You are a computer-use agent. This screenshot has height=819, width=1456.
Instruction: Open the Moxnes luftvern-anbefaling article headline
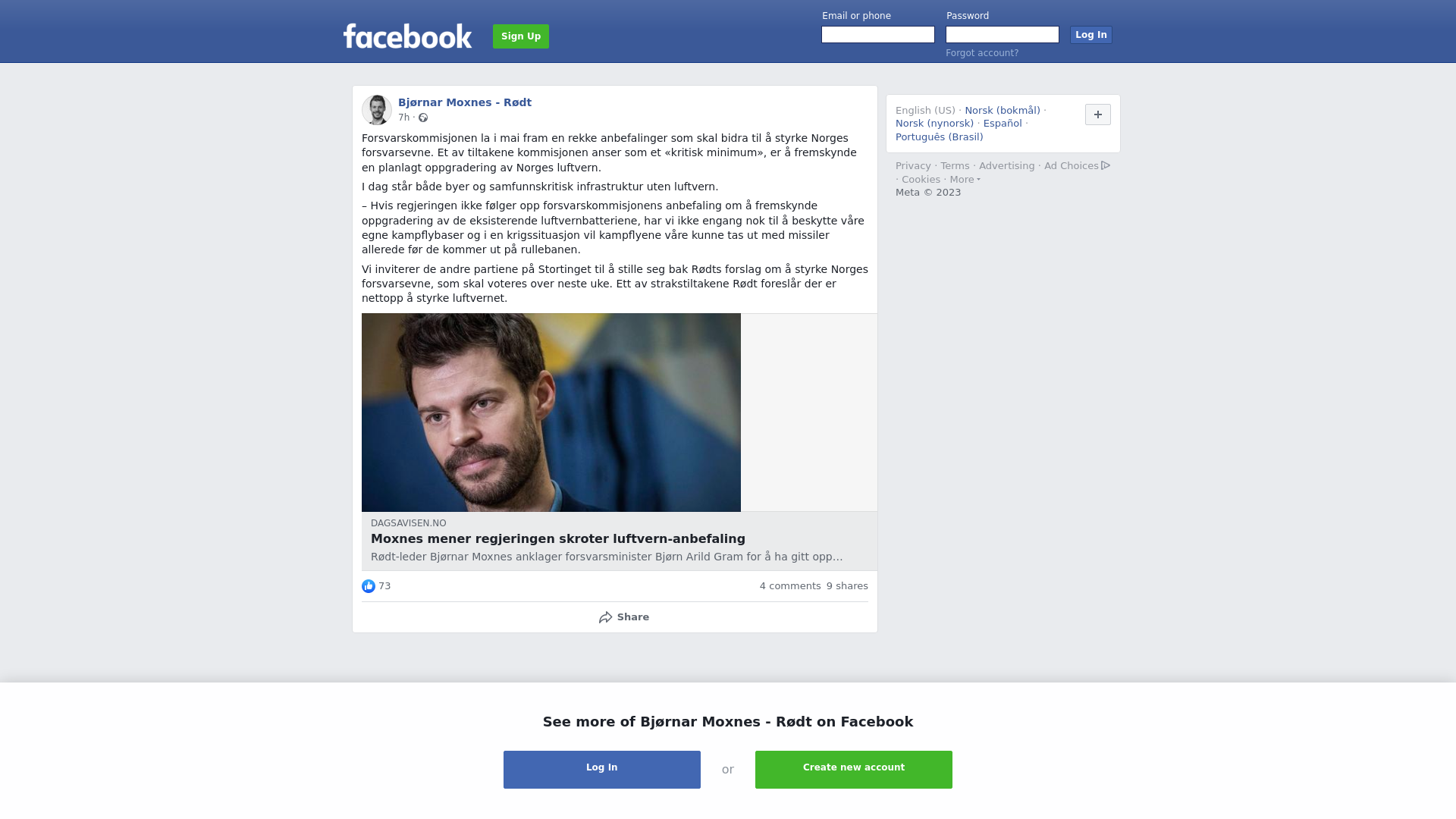[558, 539]
